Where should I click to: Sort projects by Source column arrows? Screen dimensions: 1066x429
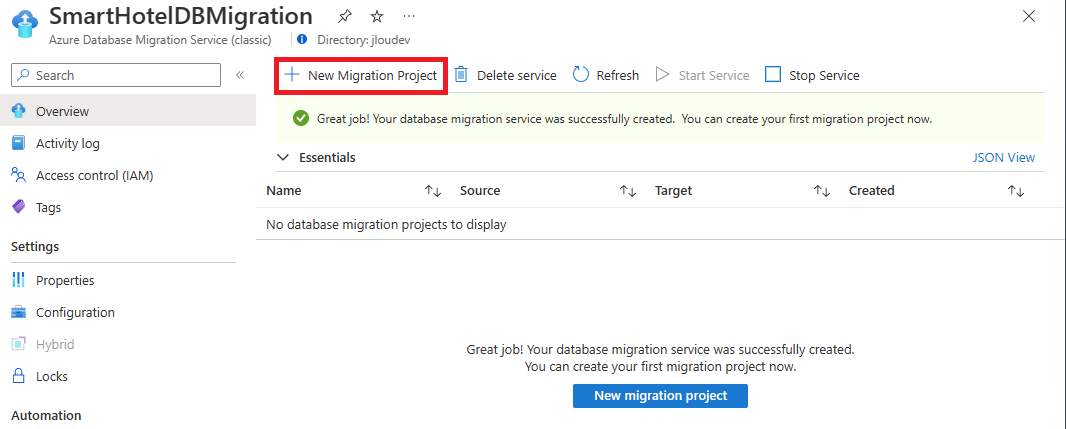point(627,191)
